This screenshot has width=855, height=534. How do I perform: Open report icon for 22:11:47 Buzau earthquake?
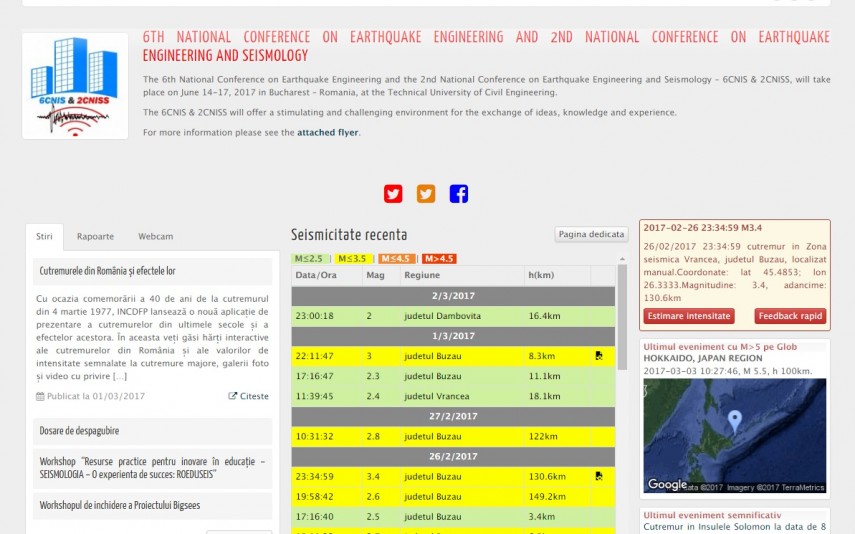[599, 355]
